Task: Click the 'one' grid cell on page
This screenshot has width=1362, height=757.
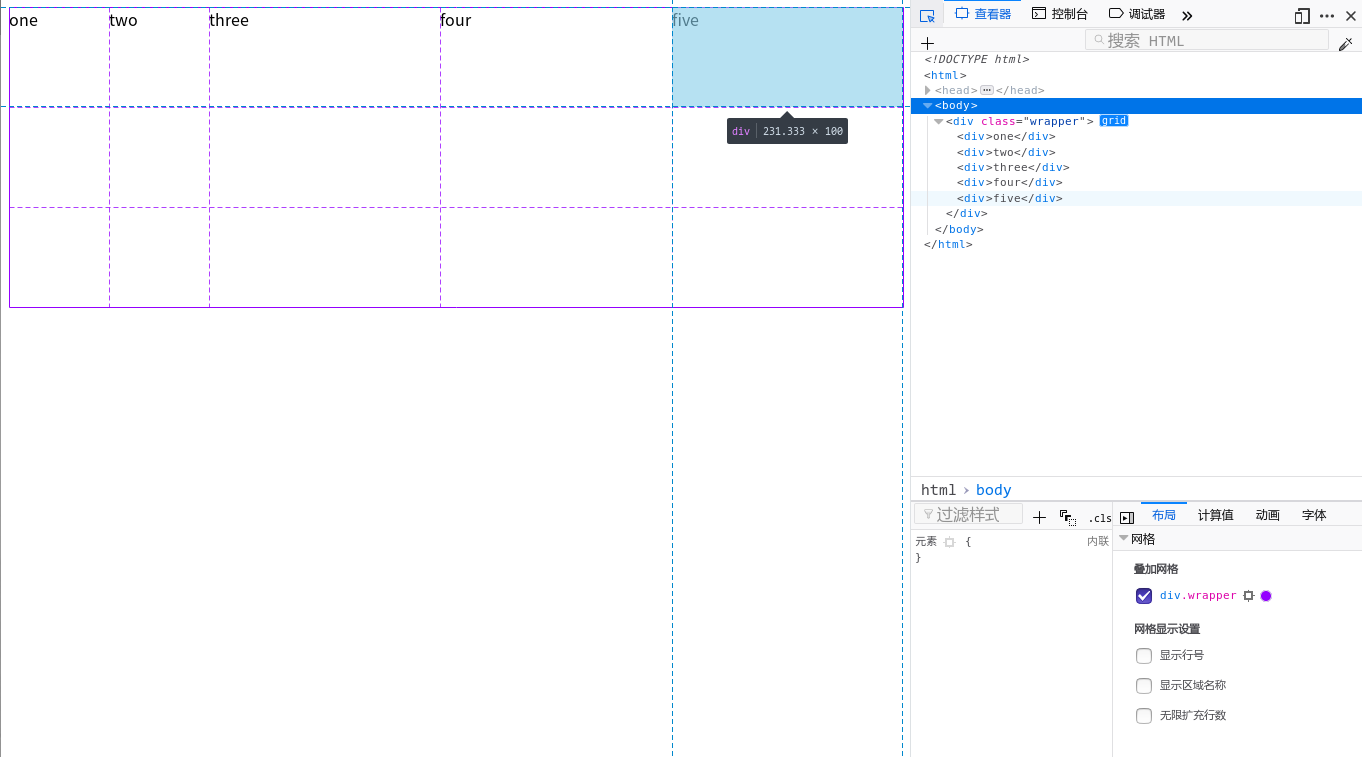Action: pyautogui.click(x=59, y=57)
